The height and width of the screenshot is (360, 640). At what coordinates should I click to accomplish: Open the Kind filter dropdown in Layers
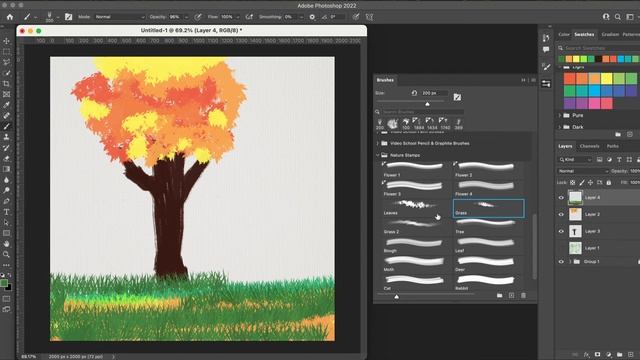575,160
